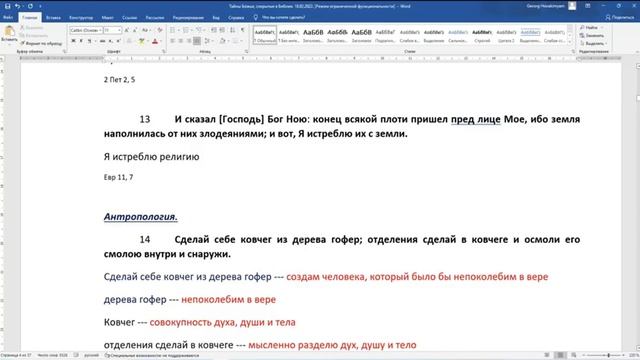This screenshot has height=360, width=640.
Task: Toggle justify alignment
Action: 197,41
